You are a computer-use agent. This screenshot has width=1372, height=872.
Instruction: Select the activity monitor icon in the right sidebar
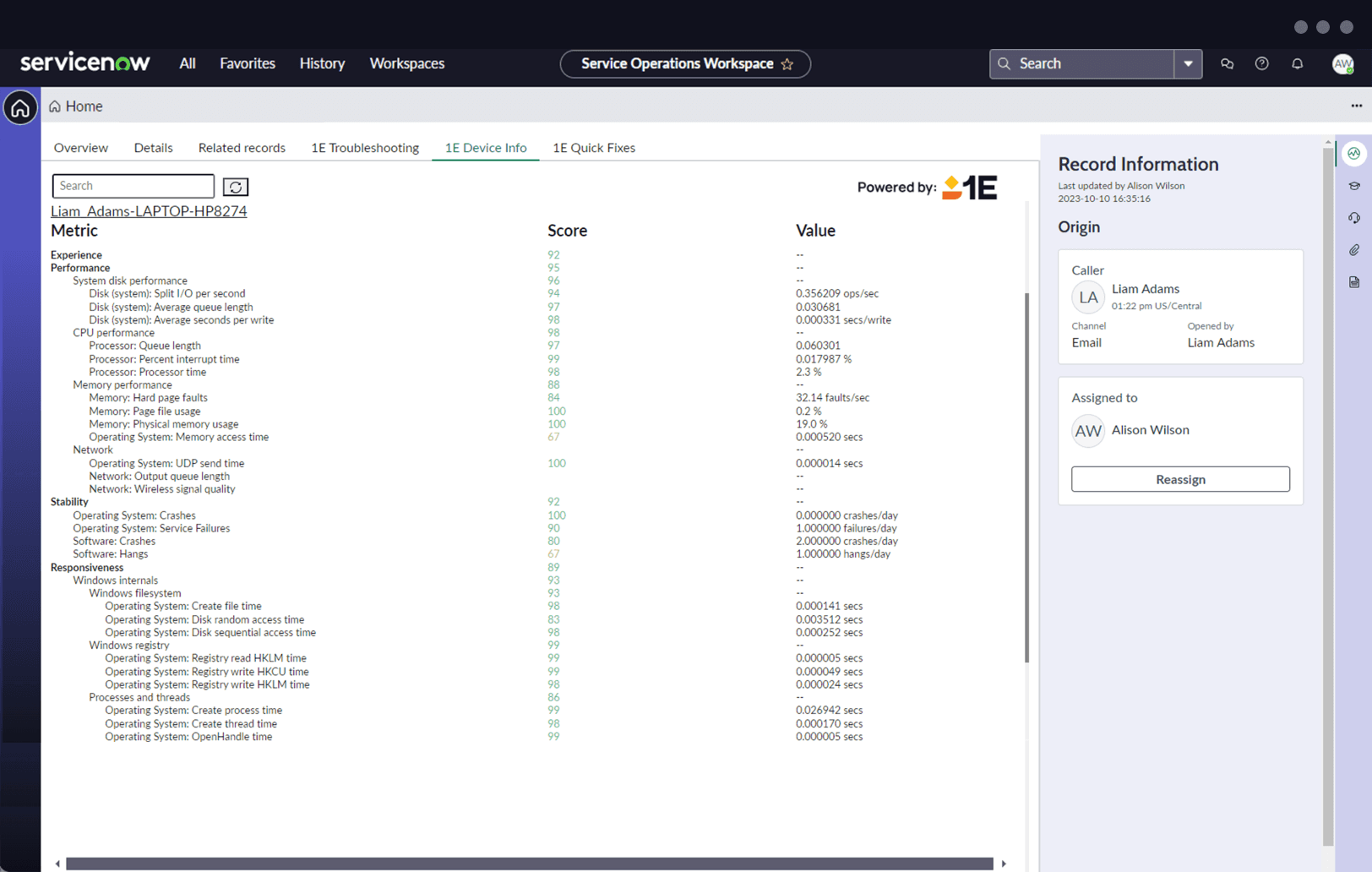1353,153
